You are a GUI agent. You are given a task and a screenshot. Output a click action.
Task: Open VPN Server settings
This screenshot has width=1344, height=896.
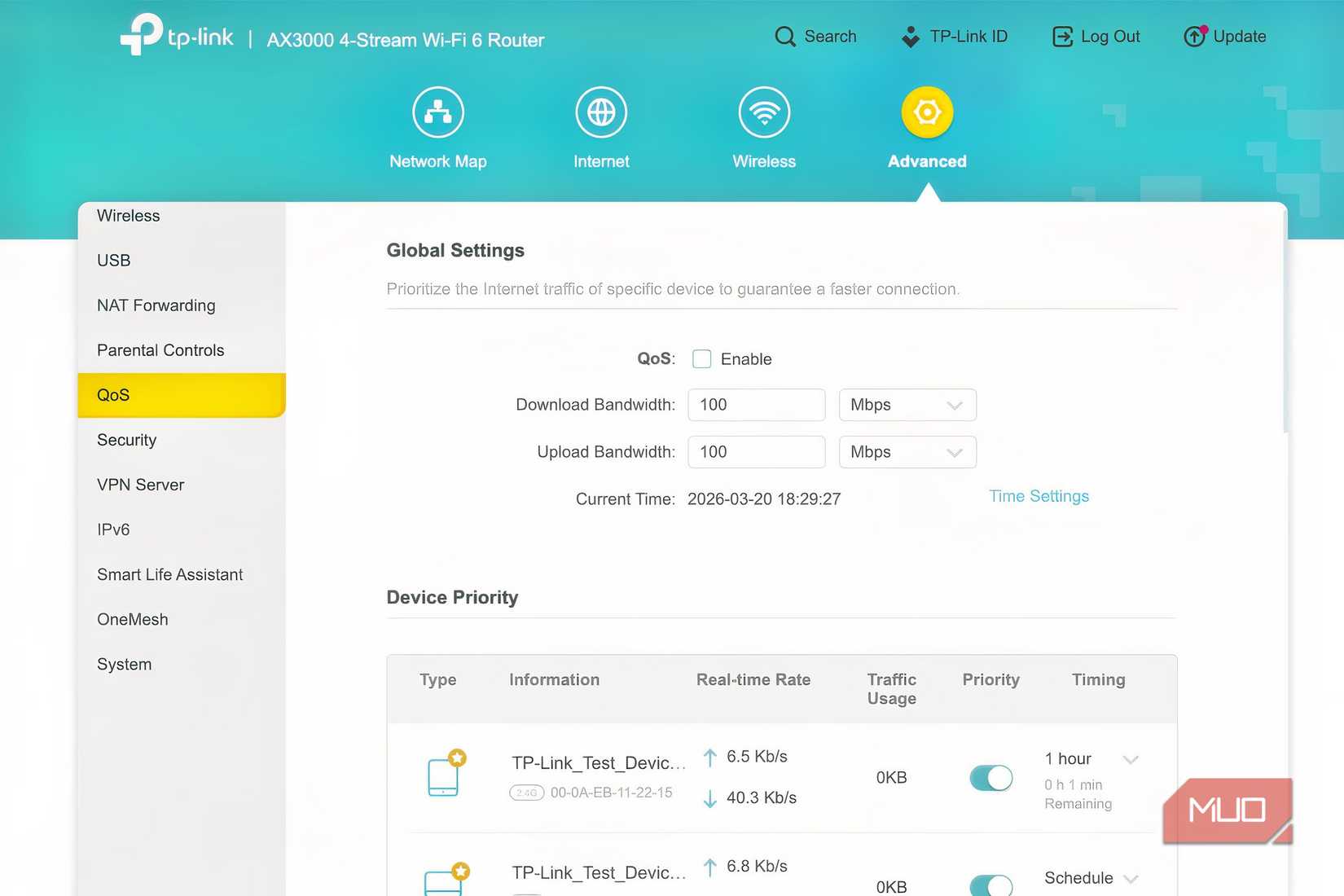click(x=182, y=485)
